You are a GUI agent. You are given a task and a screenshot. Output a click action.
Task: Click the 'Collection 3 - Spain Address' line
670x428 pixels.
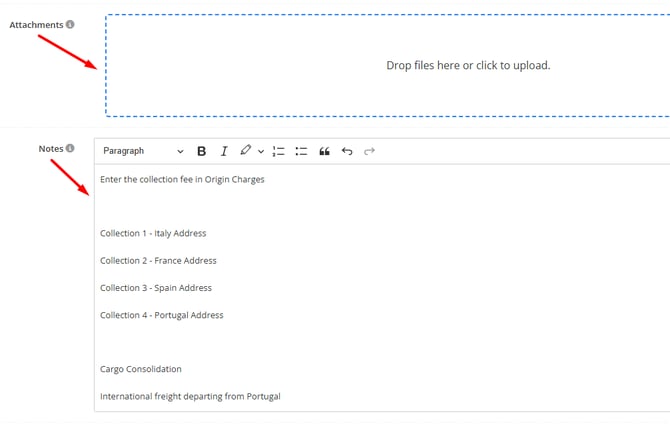pyautogui.click(x=156, y=288)
